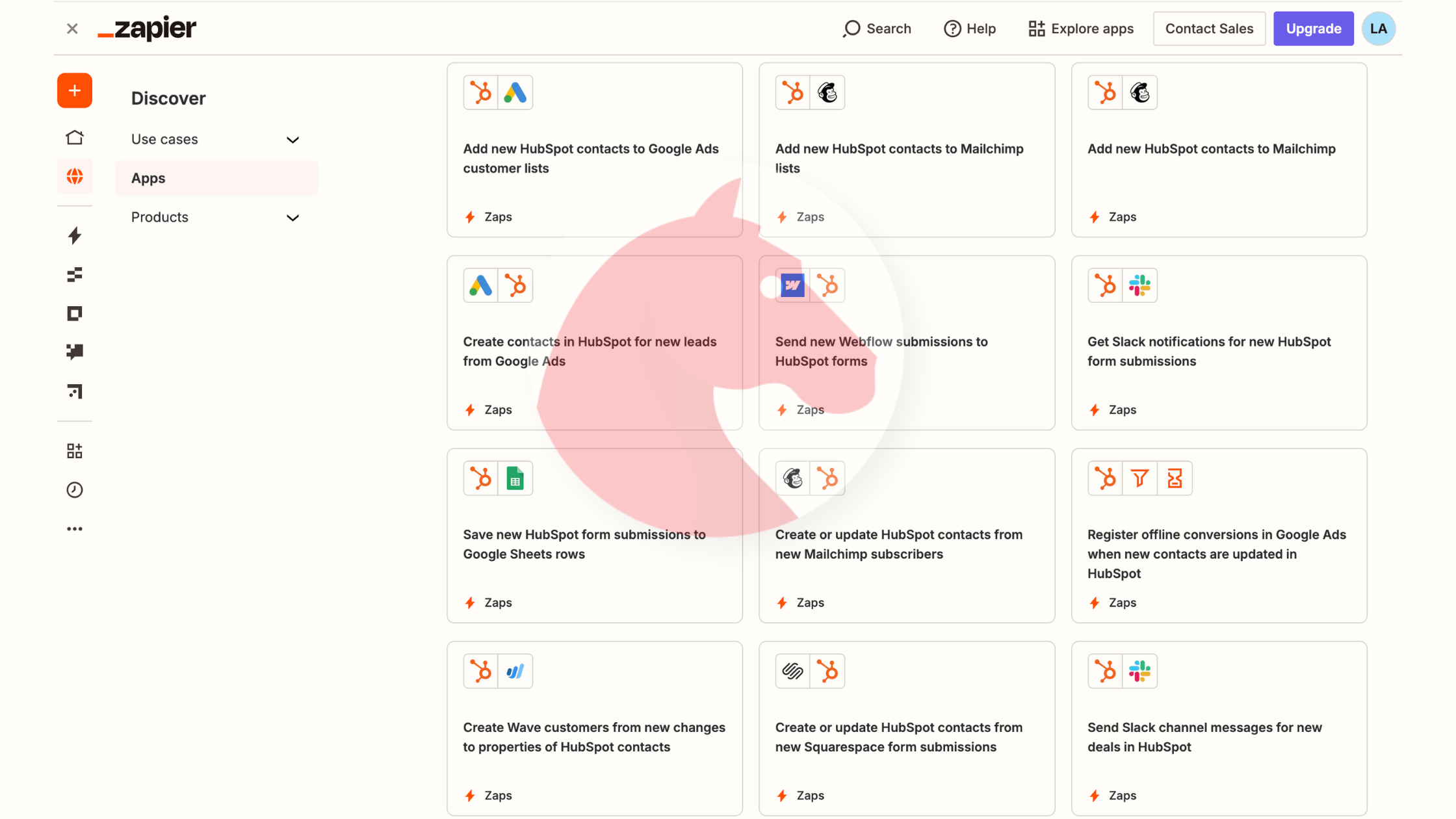Click Slack icon on 'new deals in HubSpot' card

tap(1140, 671)
